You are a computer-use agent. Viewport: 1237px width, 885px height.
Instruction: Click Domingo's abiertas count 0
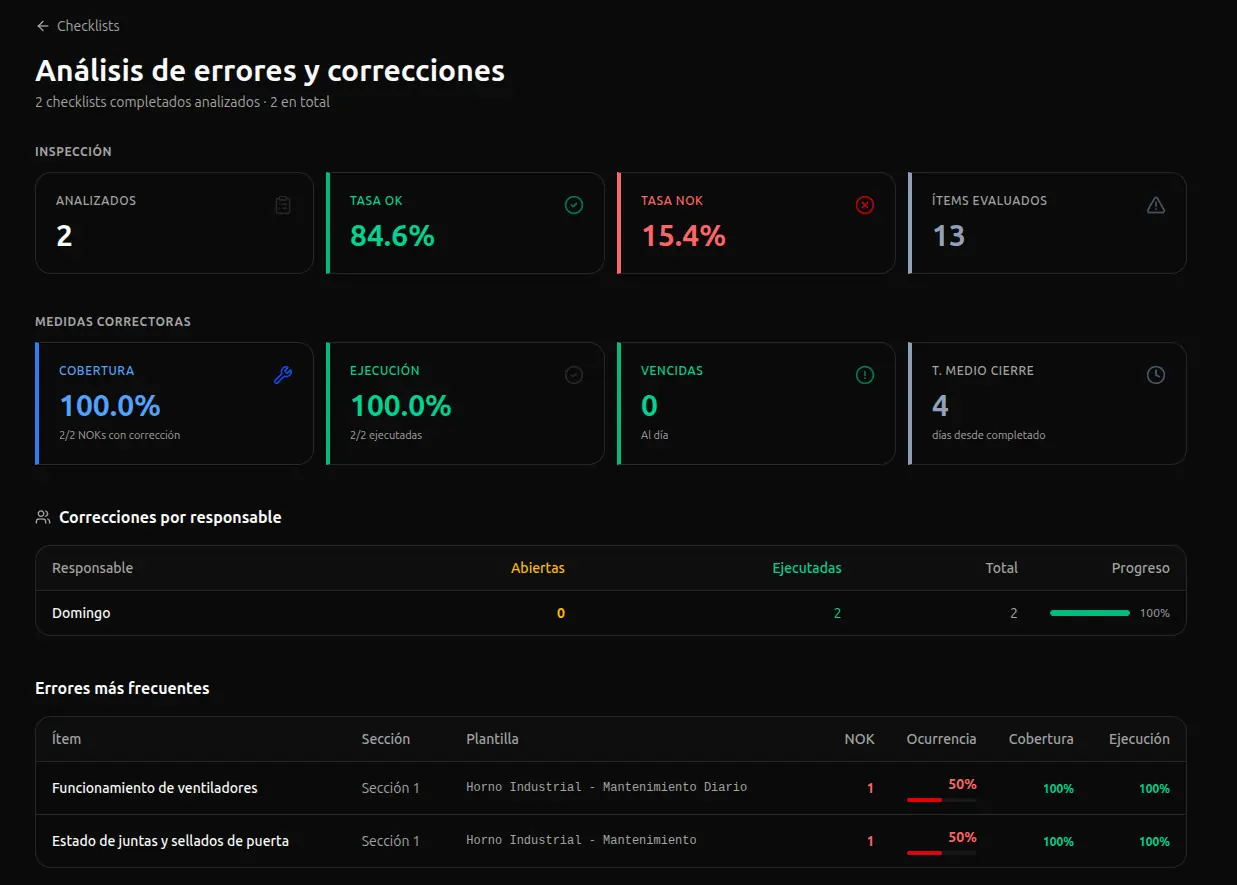pos(561,613)
